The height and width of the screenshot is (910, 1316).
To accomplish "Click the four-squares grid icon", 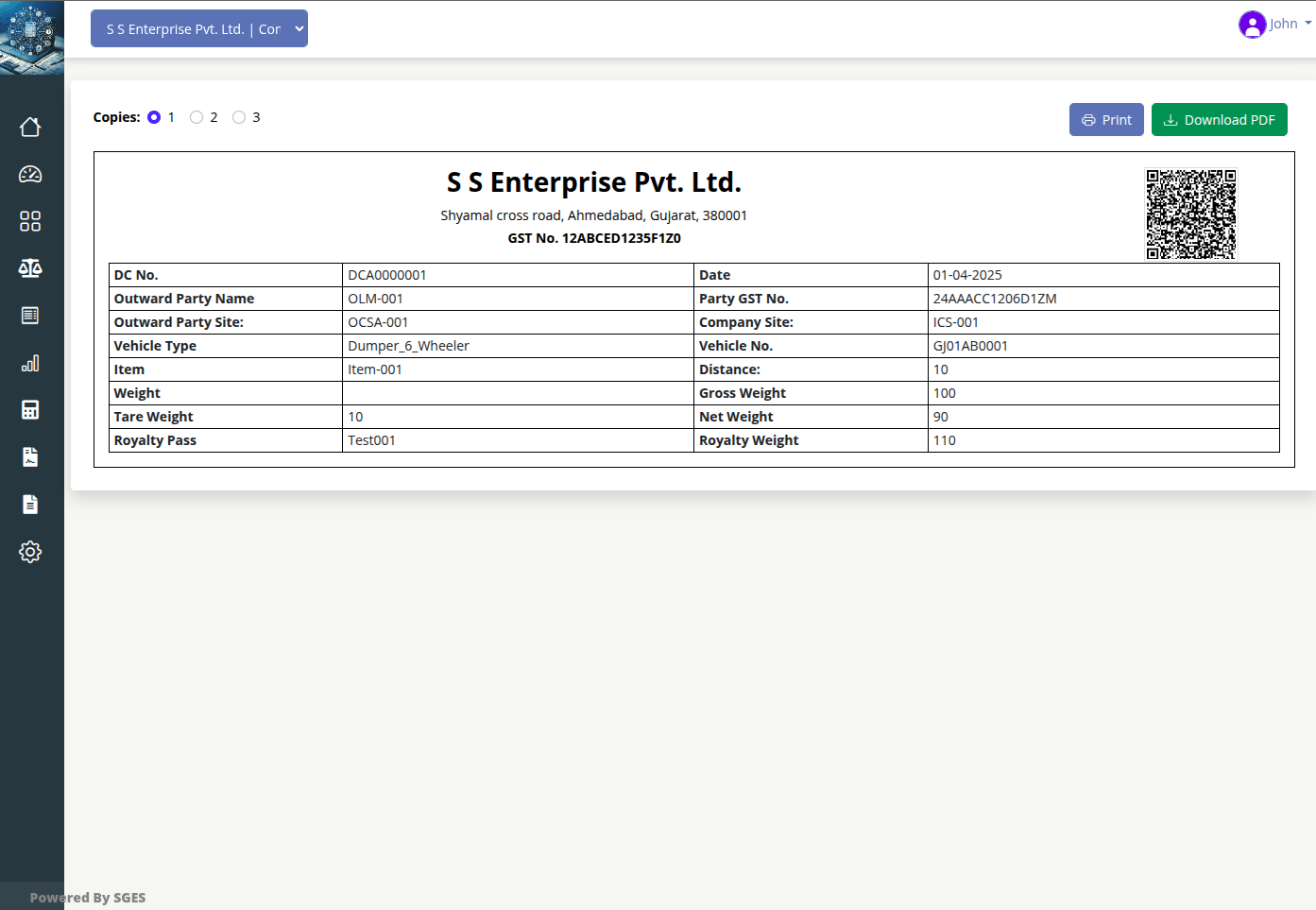I will 30,221.
